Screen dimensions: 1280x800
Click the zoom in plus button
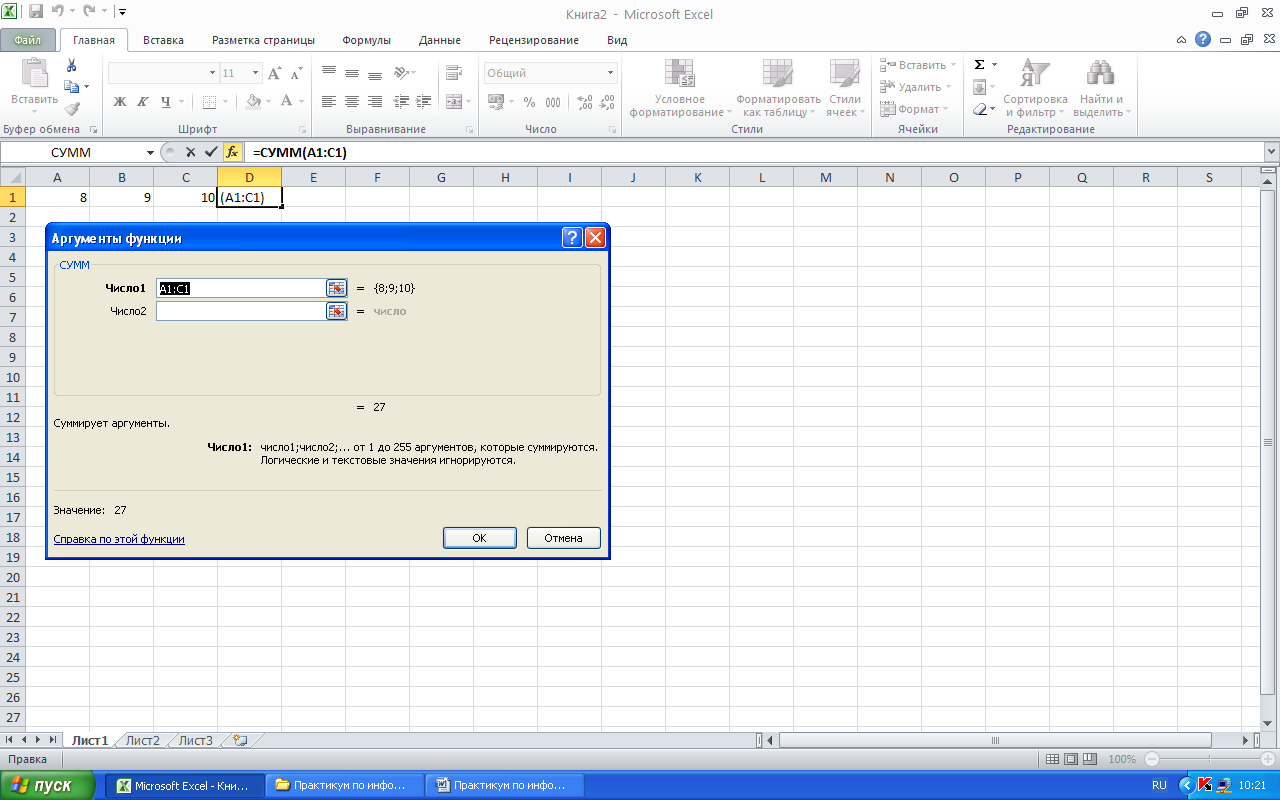1266,759
